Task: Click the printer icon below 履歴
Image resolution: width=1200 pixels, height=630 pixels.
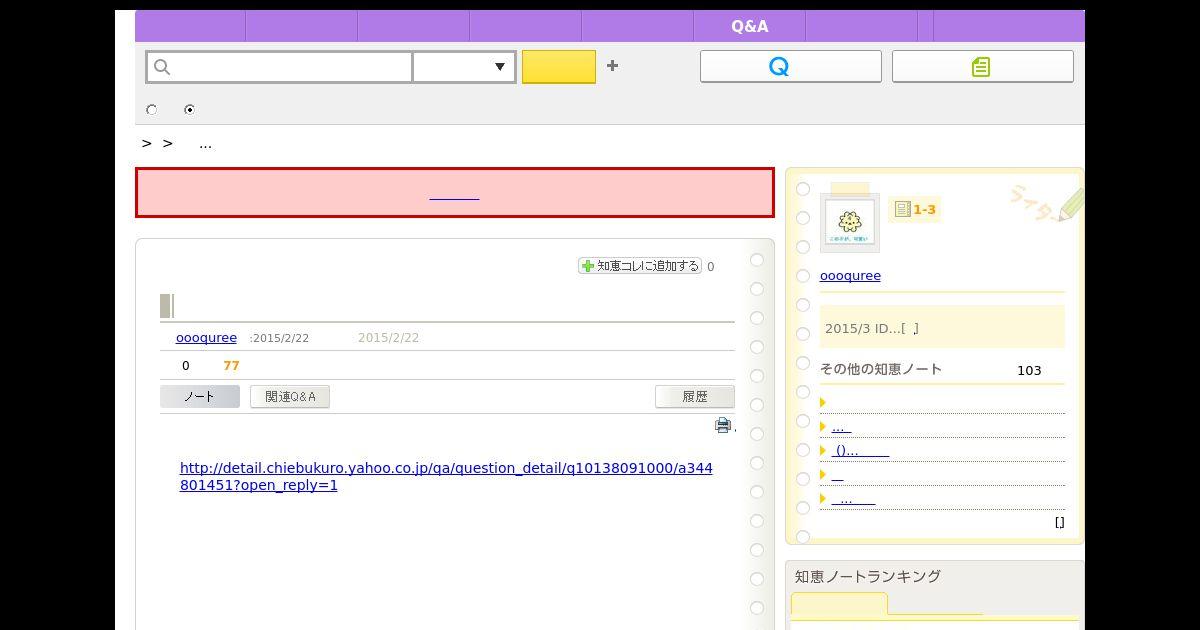Action: pos(723,425)
